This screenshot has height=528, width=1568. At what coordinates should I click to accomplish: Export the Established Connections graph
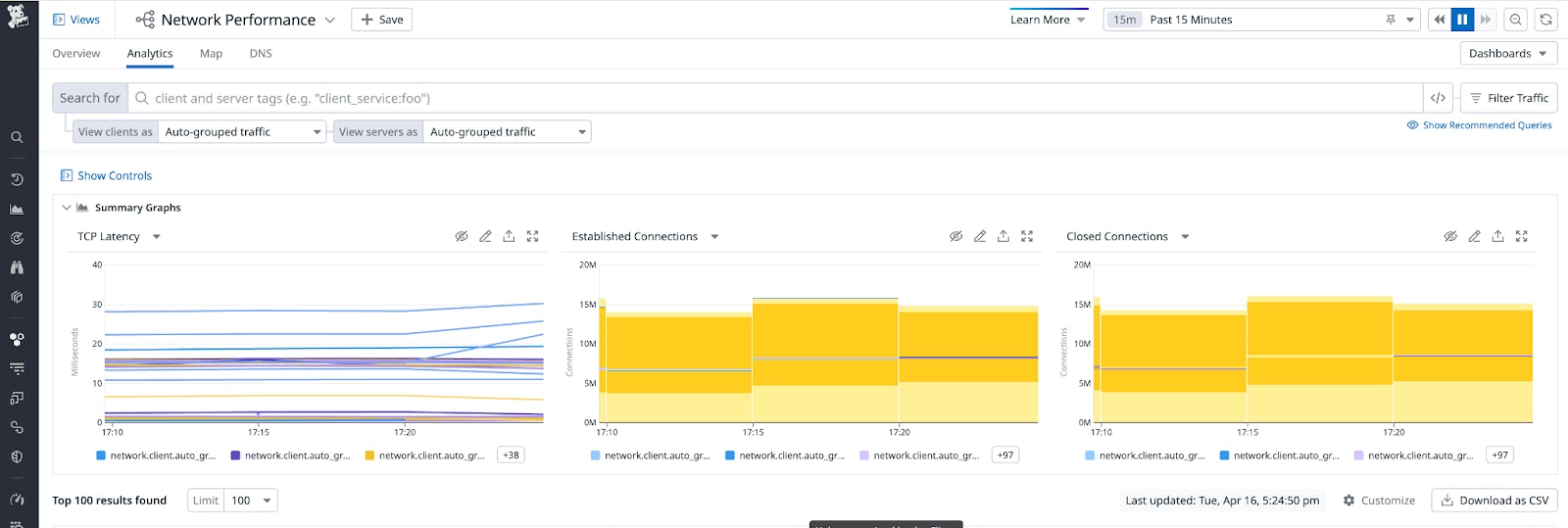click(x=1004, y=236)
